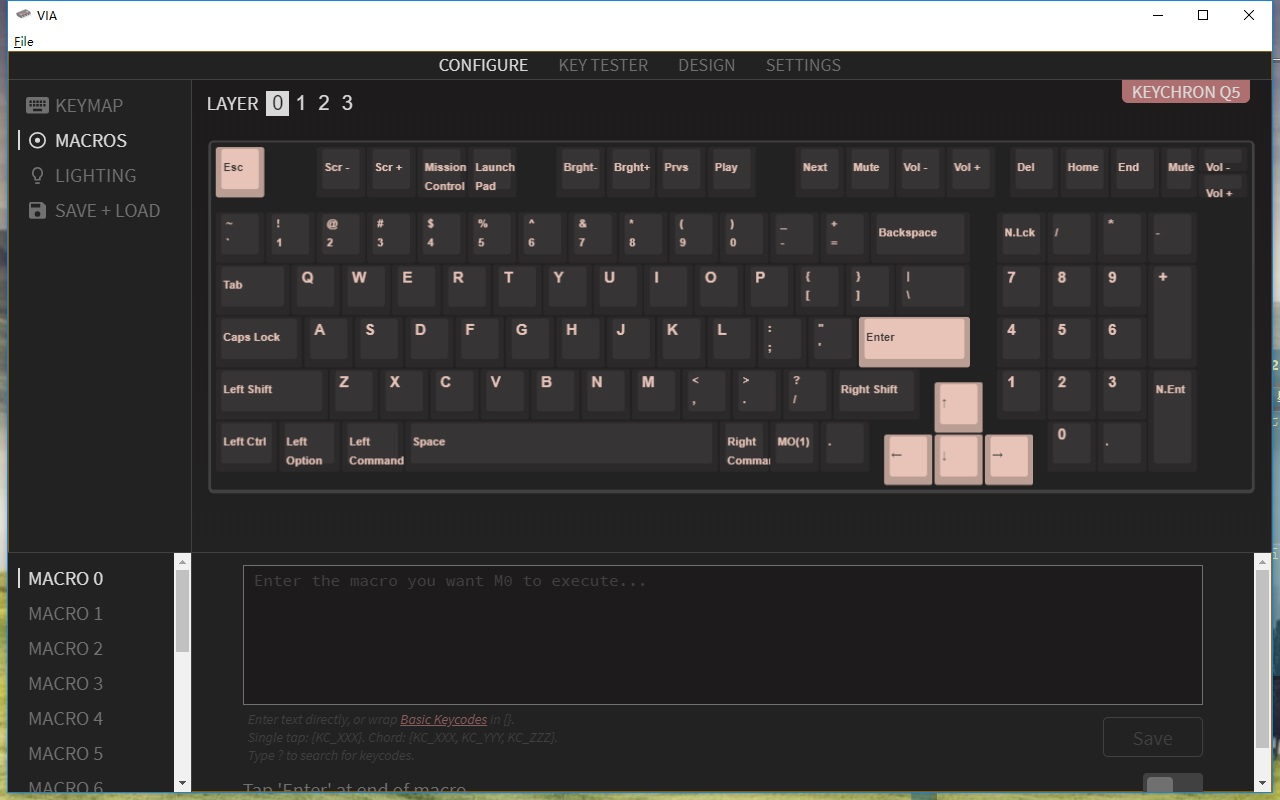
Task: Click the down arrow key on keyboard
Action: (x=958, y=458)
